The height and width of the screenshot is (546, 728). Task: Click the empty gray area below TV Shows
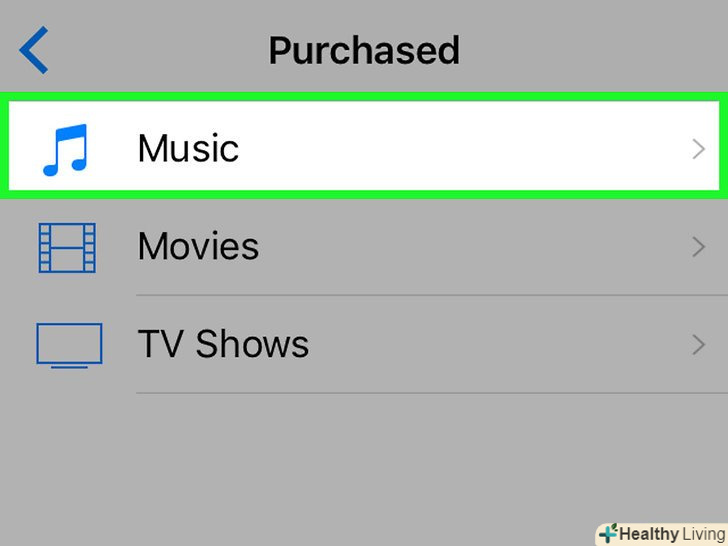coord(364,460)
